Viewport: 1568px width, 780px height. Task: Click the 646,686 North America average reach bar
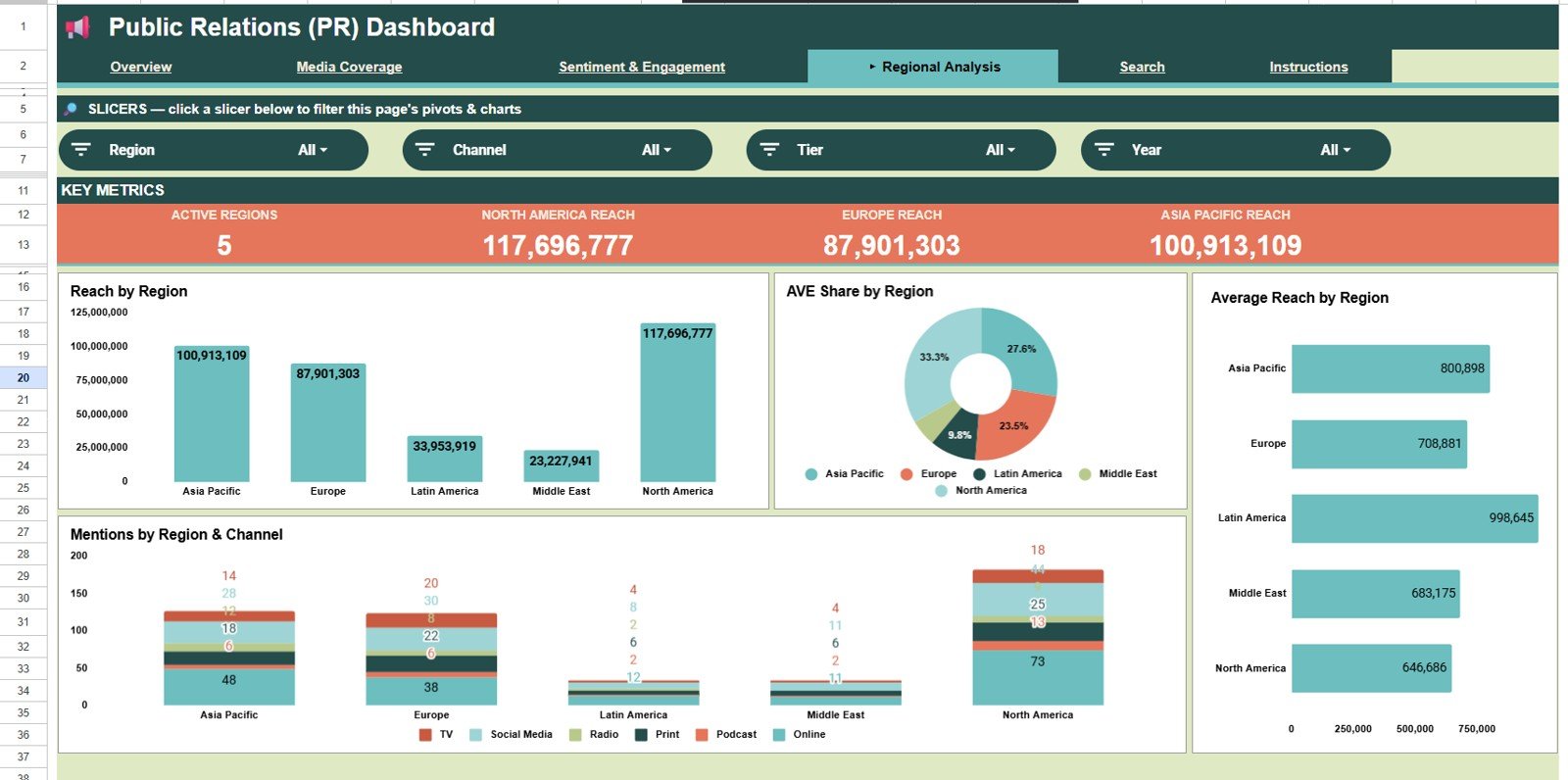1372,668
